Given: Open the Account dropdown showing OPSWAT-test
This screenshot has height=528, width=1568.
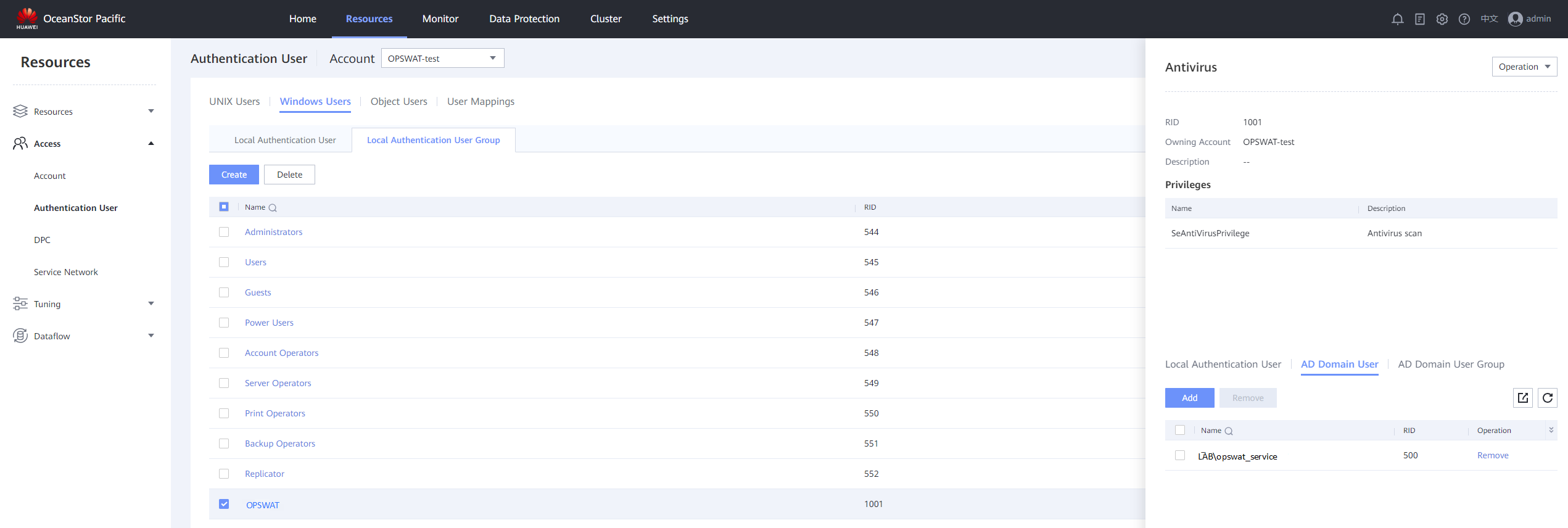Looking at the screenshot, I should click(442, 58).
